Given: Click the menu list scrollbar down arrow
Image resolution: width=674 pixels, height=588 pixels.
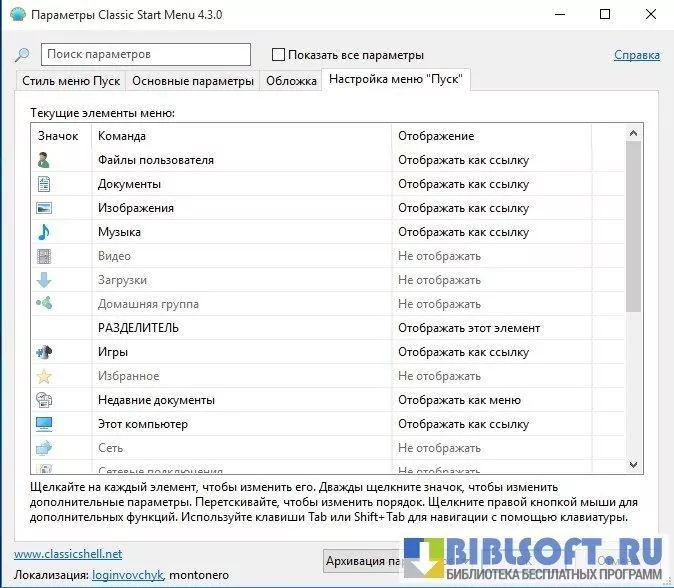Looking at the screenshot, I should point(633,464).
